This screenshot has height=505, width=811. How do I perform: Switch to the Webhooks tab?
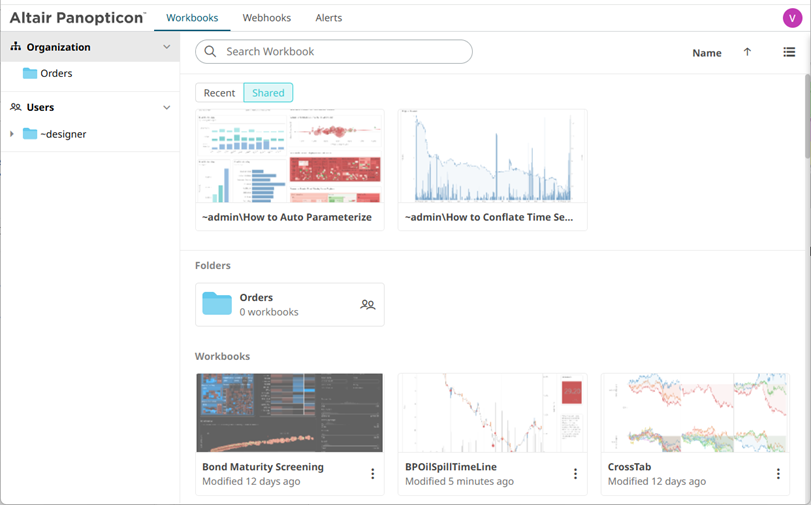click(267, 18)
